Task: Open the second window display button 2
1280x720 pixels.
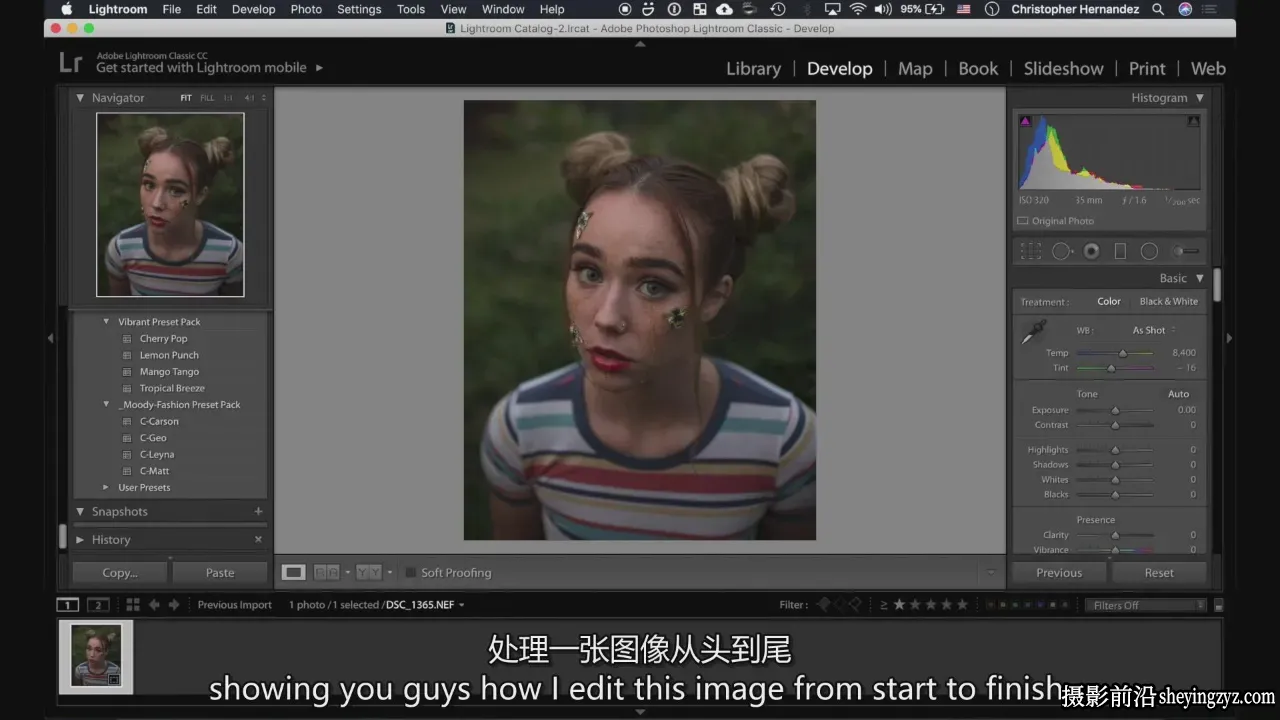Action: tap(98, 605)
